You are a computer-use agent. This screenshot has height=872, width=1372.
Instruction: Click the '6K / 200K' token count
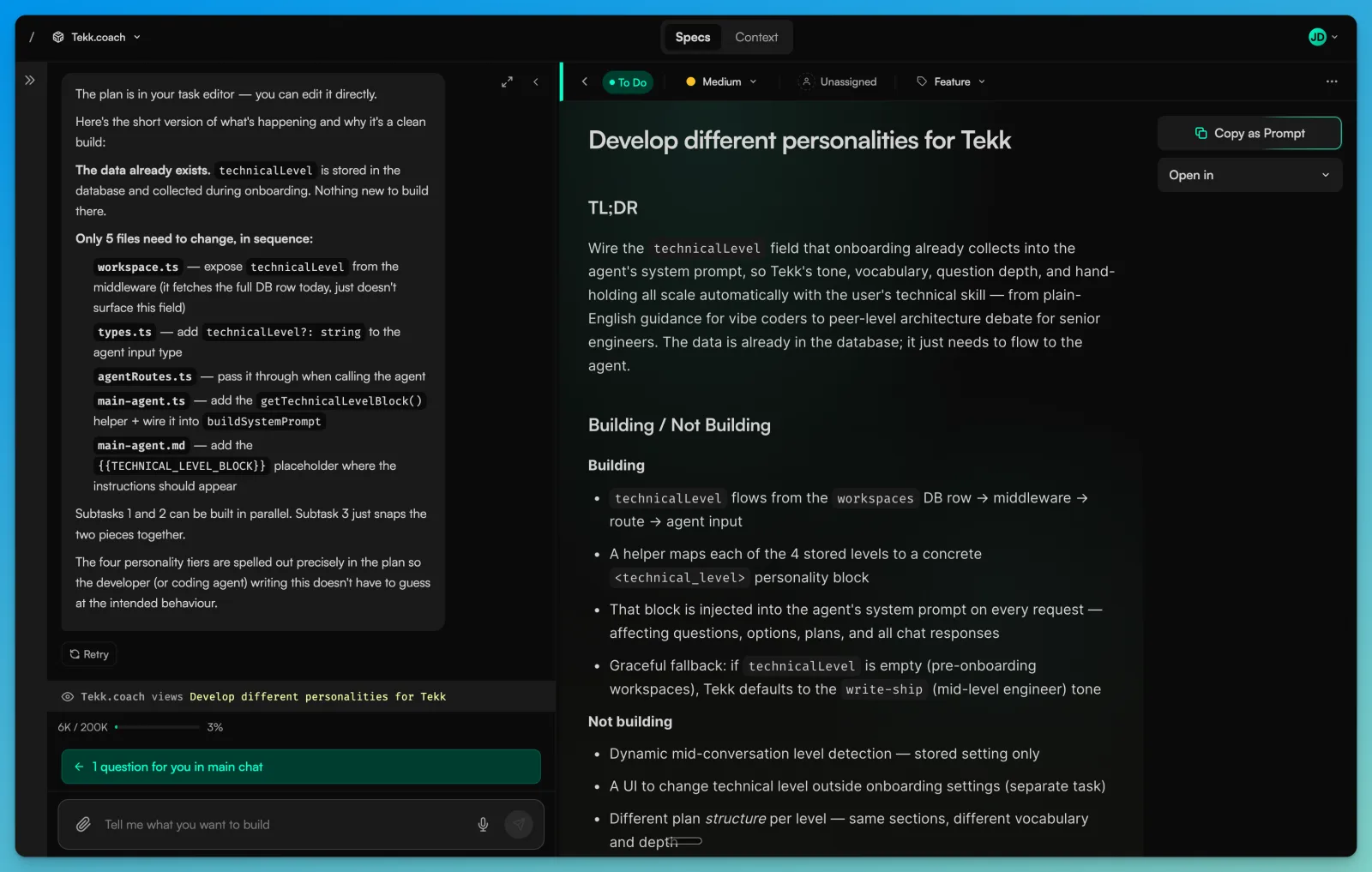tap(83, 727)
